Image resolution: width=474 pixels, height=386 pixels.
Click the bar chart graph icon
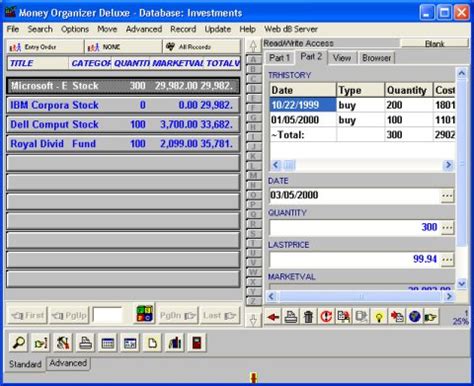(x=174, y=343)
